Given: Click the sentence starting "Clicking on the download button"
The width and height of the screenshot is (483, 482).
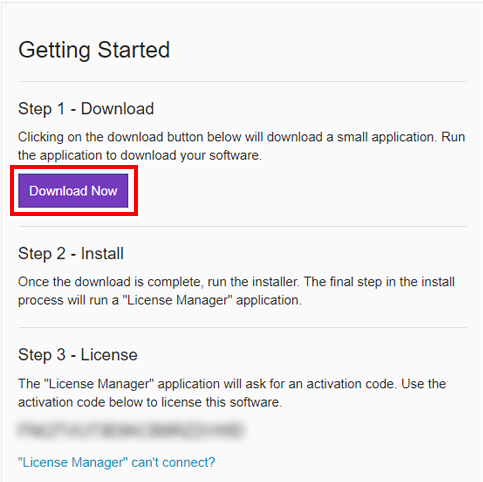Looking at the screenshot, I should (241, 137).
